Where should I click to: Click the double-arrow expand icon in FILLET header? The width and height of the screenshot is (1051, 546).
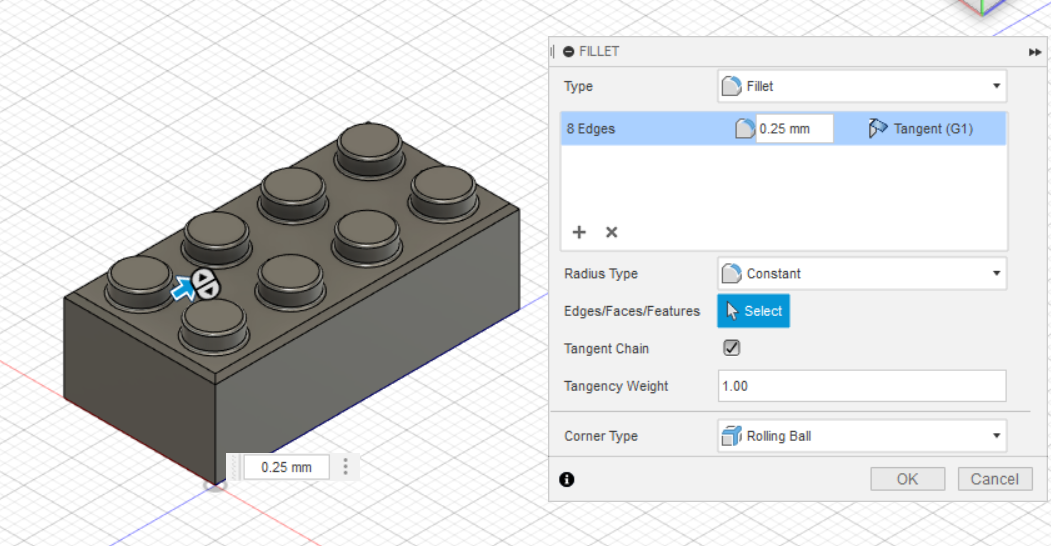1035,52
